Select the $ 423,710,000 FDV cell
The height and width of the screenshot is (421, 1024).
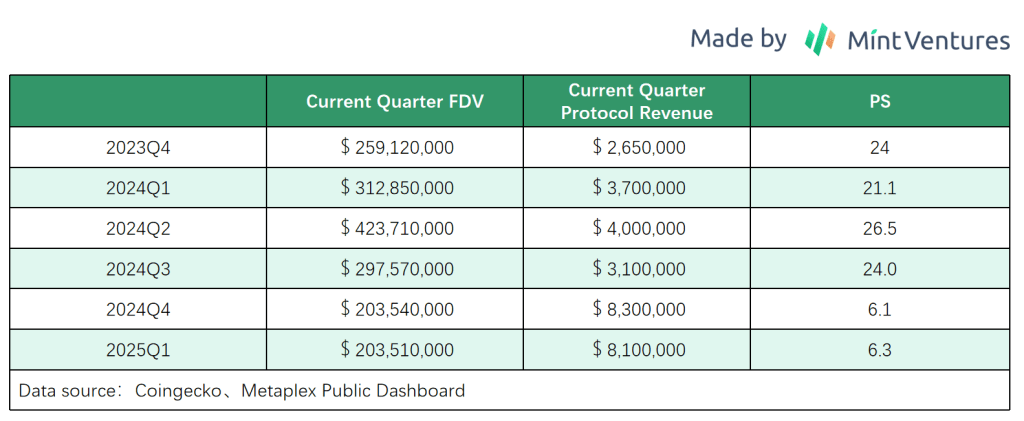point(397,229)
